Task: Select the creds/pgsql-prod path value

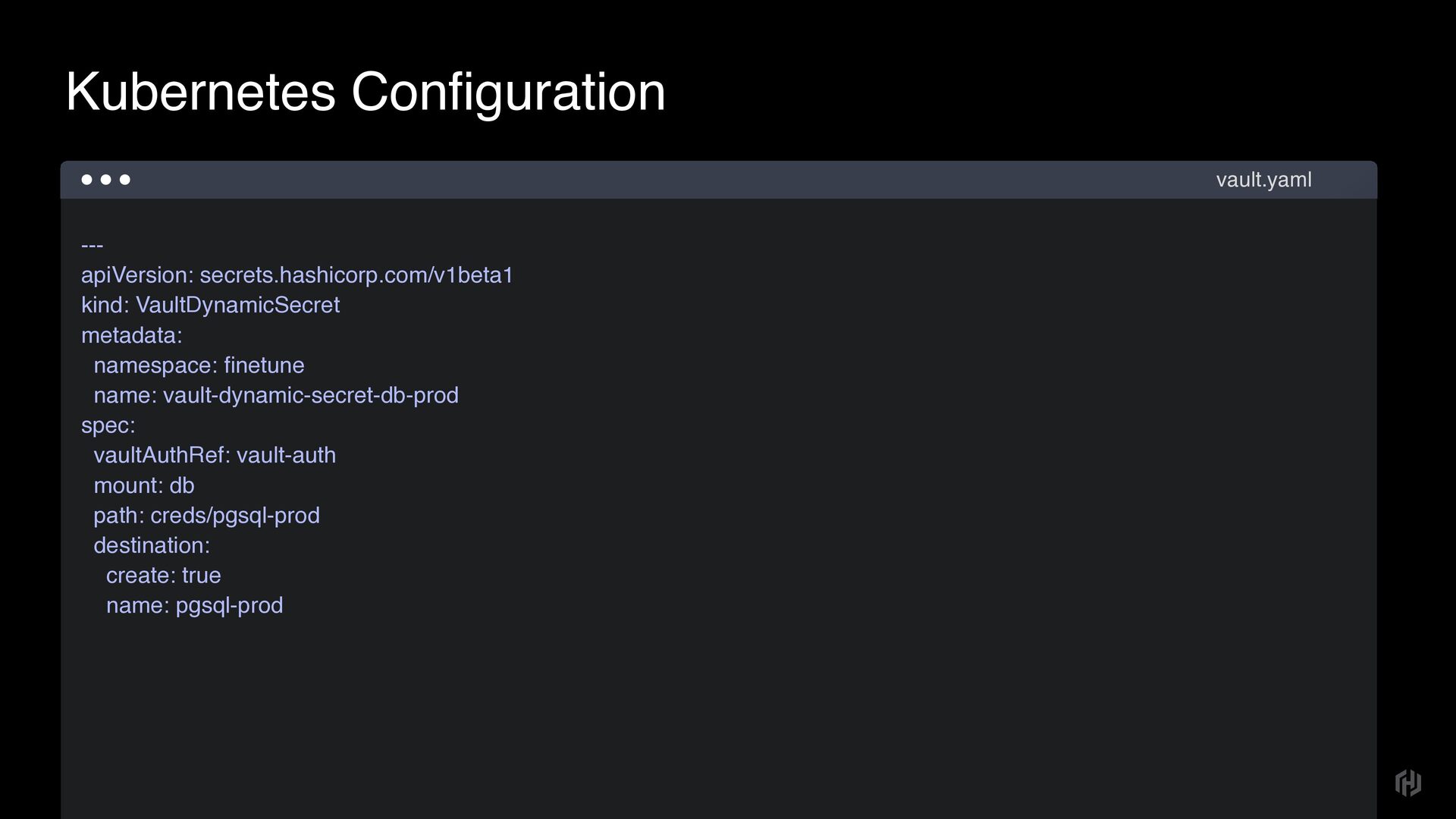Action: pos(235,516)
